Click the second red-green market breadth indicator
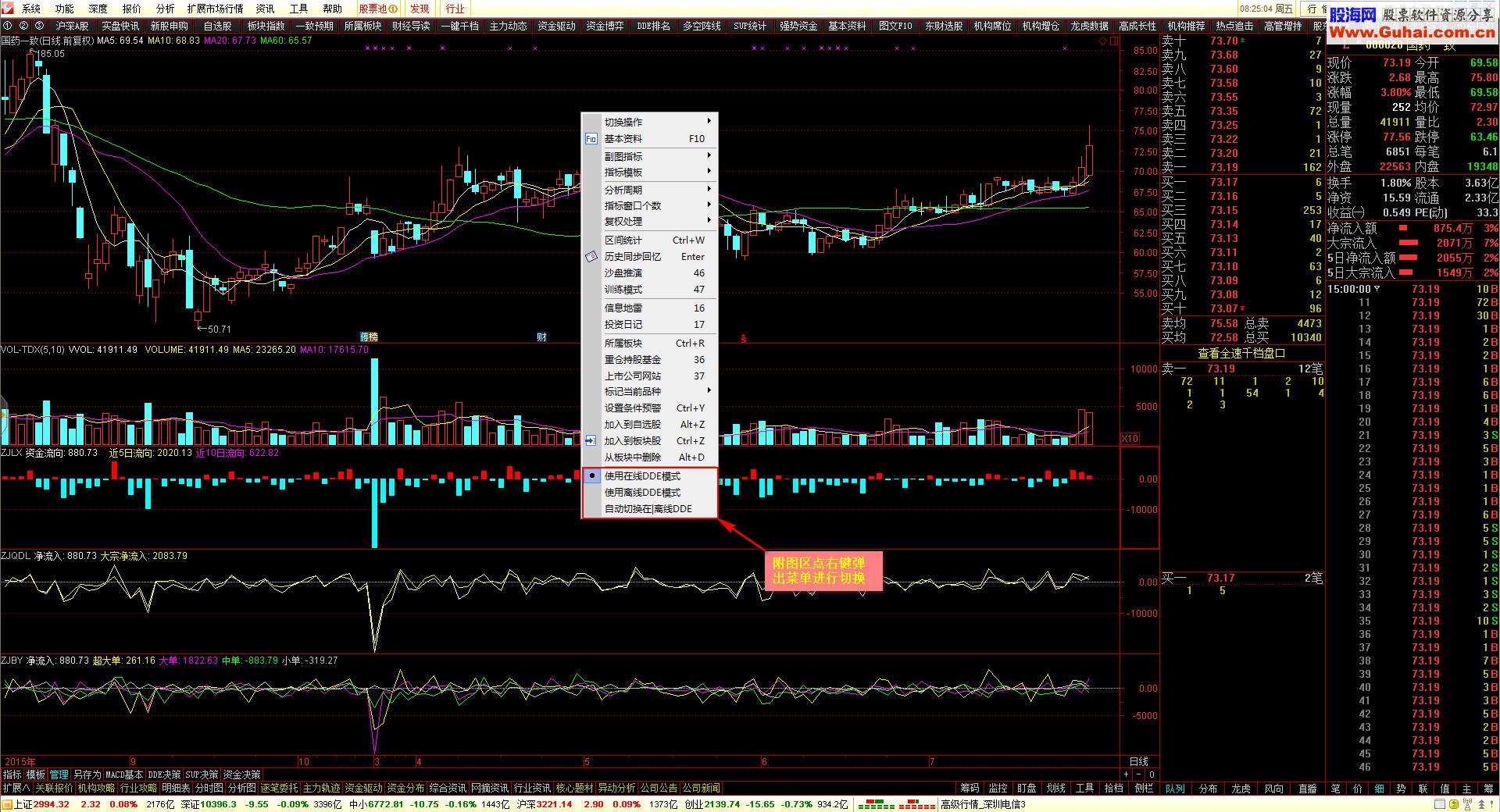The image size is (1500, 812). 916,804
